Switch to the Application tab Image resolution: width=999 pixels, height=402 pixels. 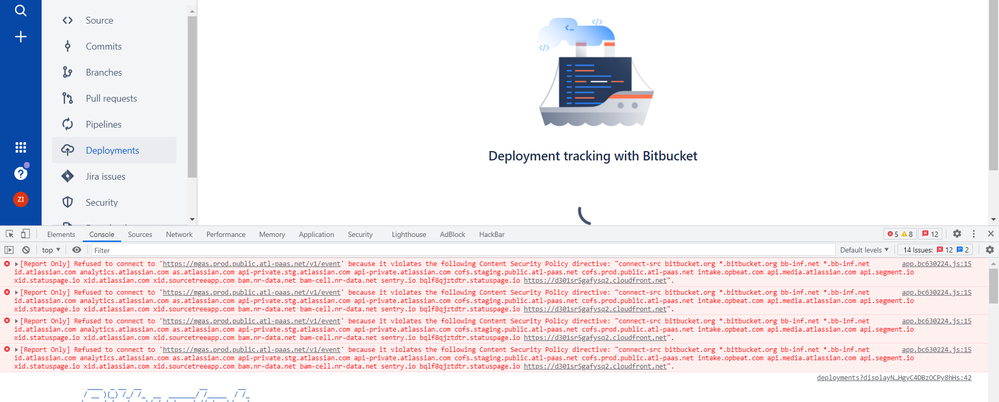point(316,234)
